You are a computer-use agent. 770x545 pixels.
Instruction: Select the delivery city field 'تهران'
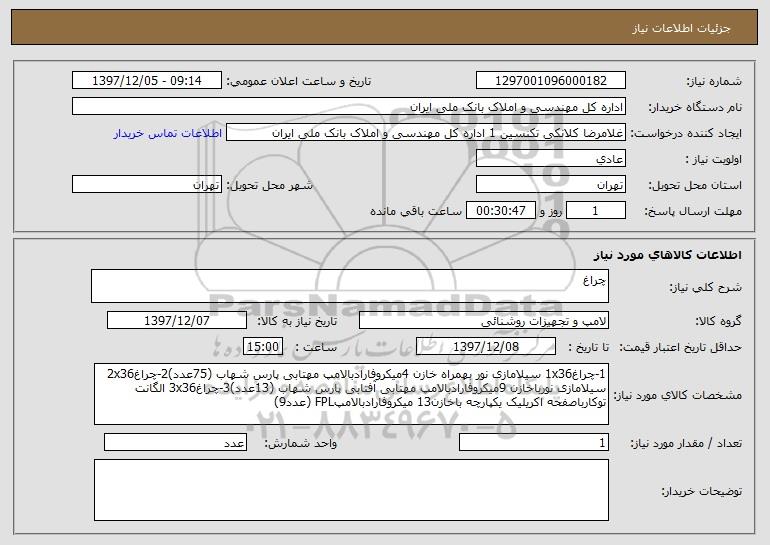coord(147,185)
